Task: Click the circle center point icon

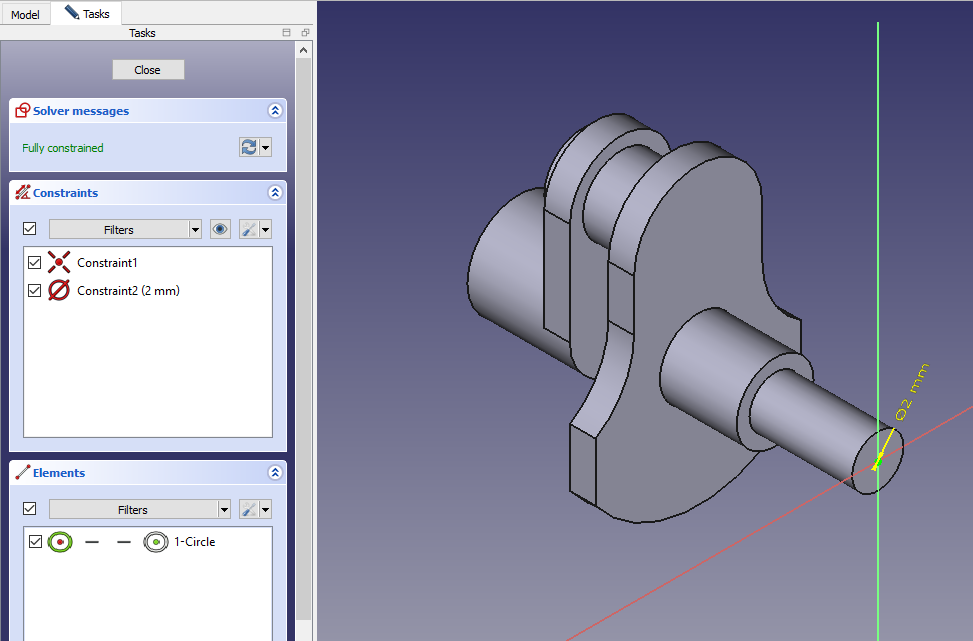Action: [x=155, y=542]
